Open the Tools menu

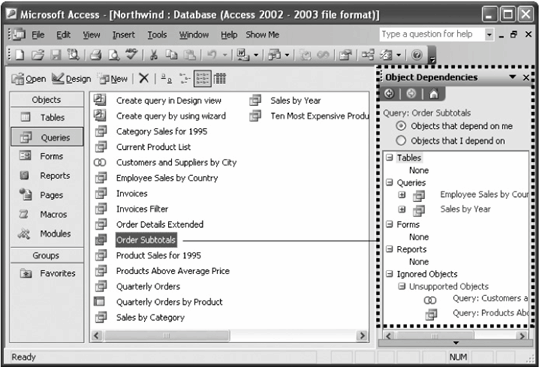tap(157, 35)
